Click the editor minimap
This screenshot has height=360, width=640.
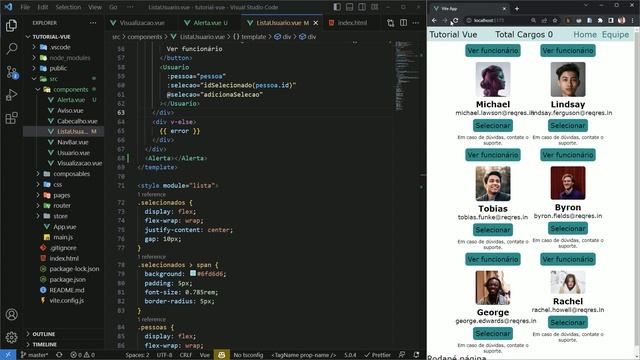point(407,76)
